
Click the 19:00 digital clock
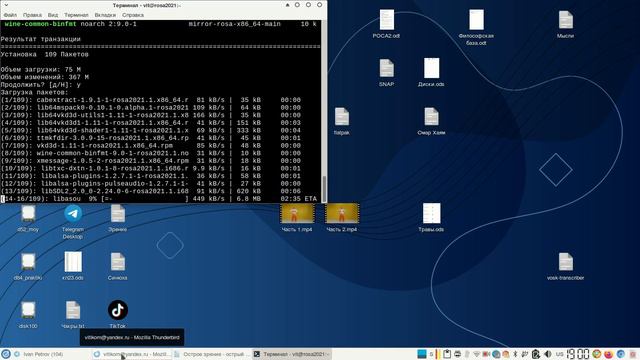tap(578, 354)
